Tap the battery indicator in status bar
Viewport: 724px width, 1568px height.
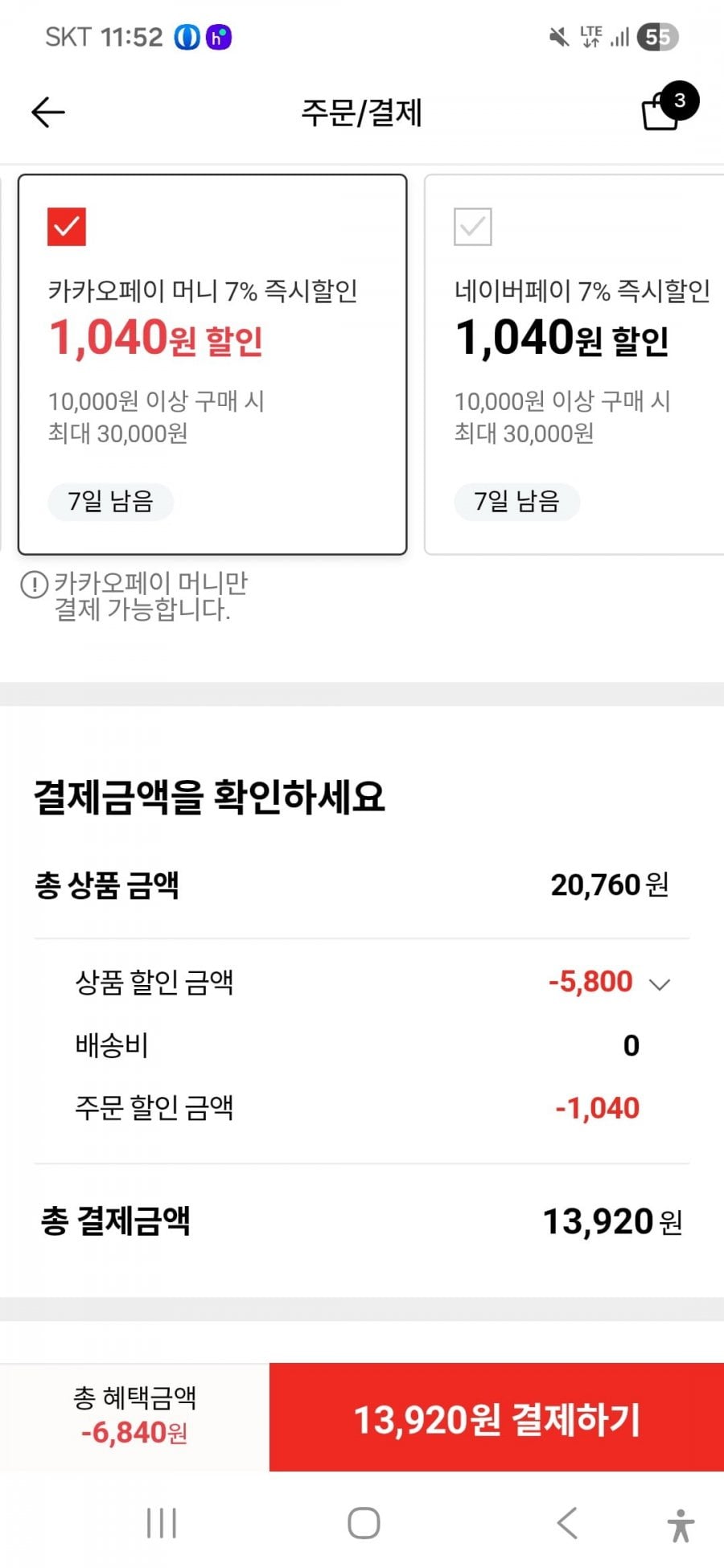point(658,37)
